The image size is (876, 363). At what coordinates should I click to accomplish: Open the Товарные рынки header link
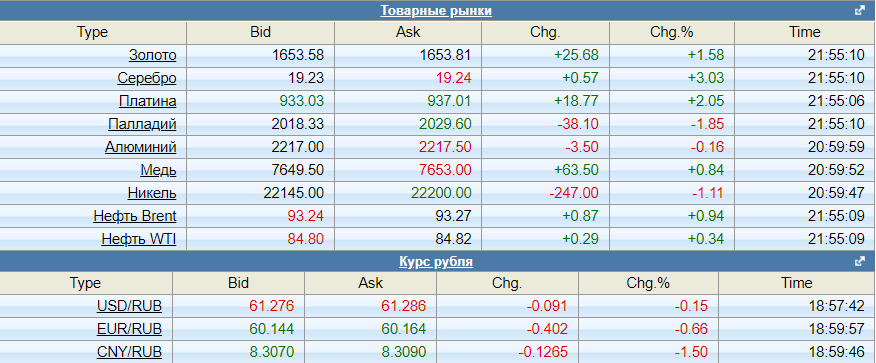pos(436,11)
